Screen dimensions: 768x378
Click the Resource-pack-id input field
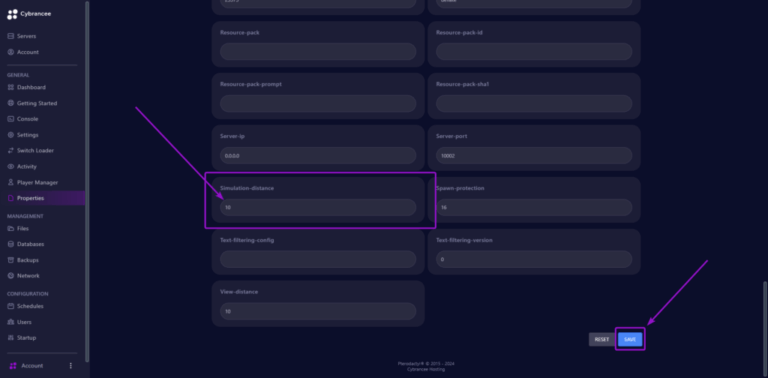tap(534, 51)
